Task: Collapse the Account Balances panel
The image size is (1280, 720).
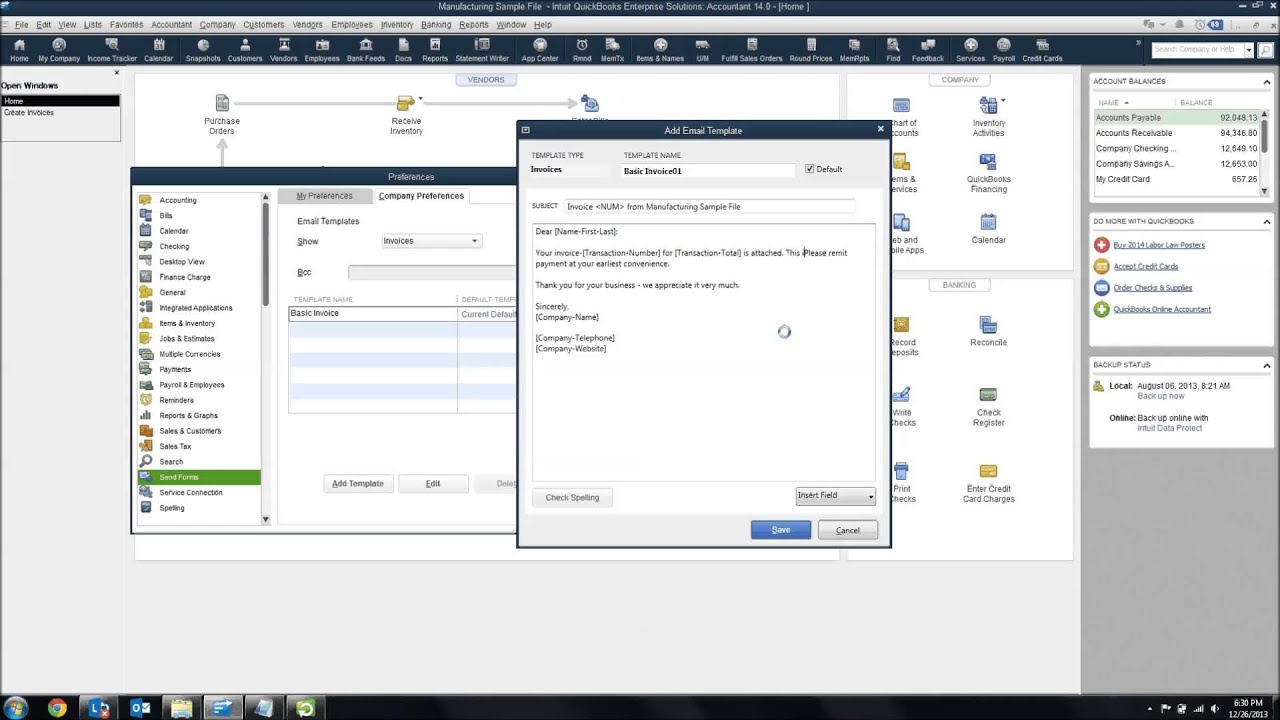Action: (x=1266, y=81)
